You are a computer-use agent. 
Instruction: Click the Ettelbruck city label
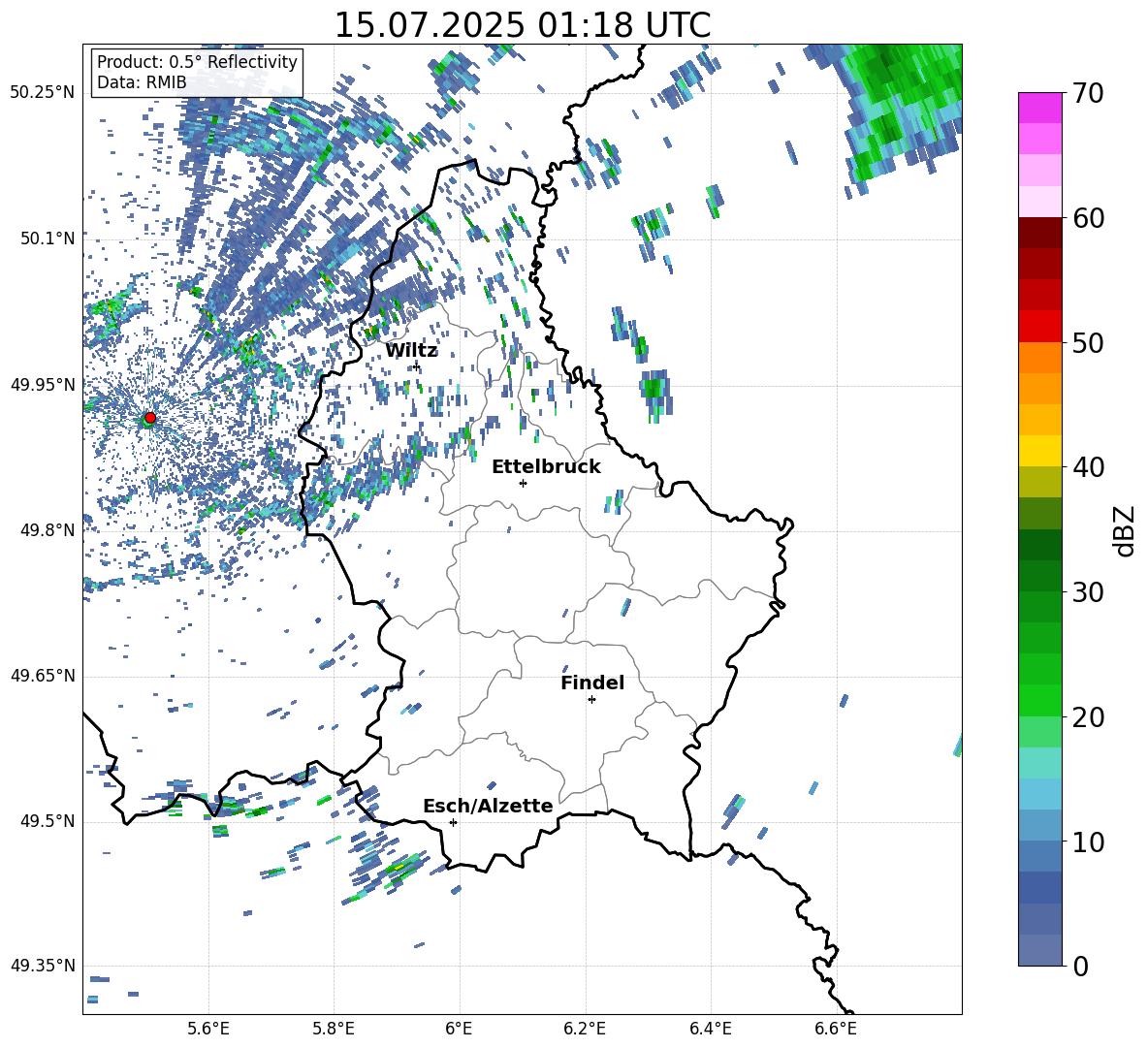pyautogui.click(x=546, y=467)
